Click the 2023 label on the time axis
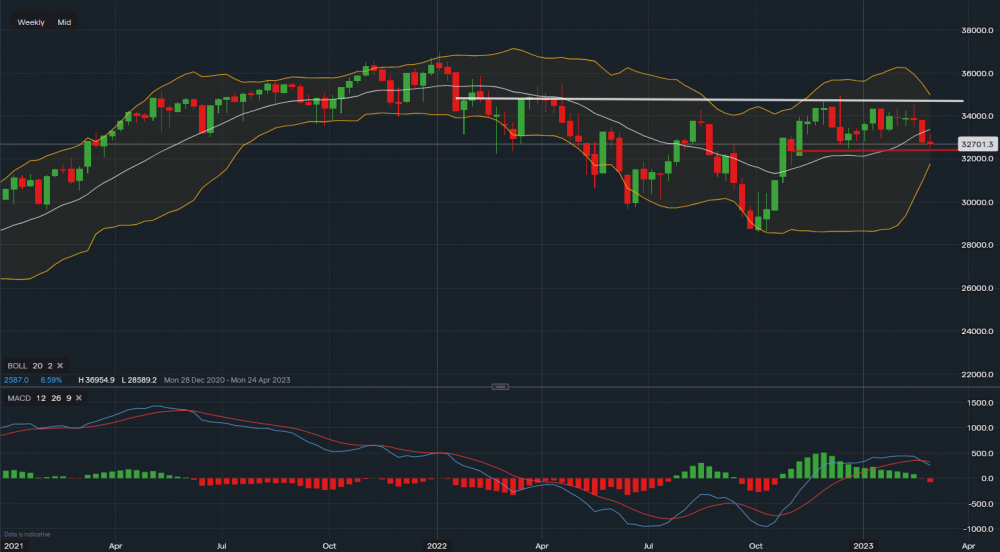The image size is (1000, 552). 864,547
